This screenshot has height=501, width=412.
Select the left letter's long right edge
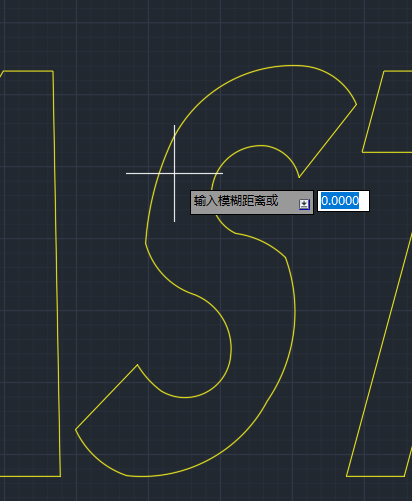pos(57,273)
